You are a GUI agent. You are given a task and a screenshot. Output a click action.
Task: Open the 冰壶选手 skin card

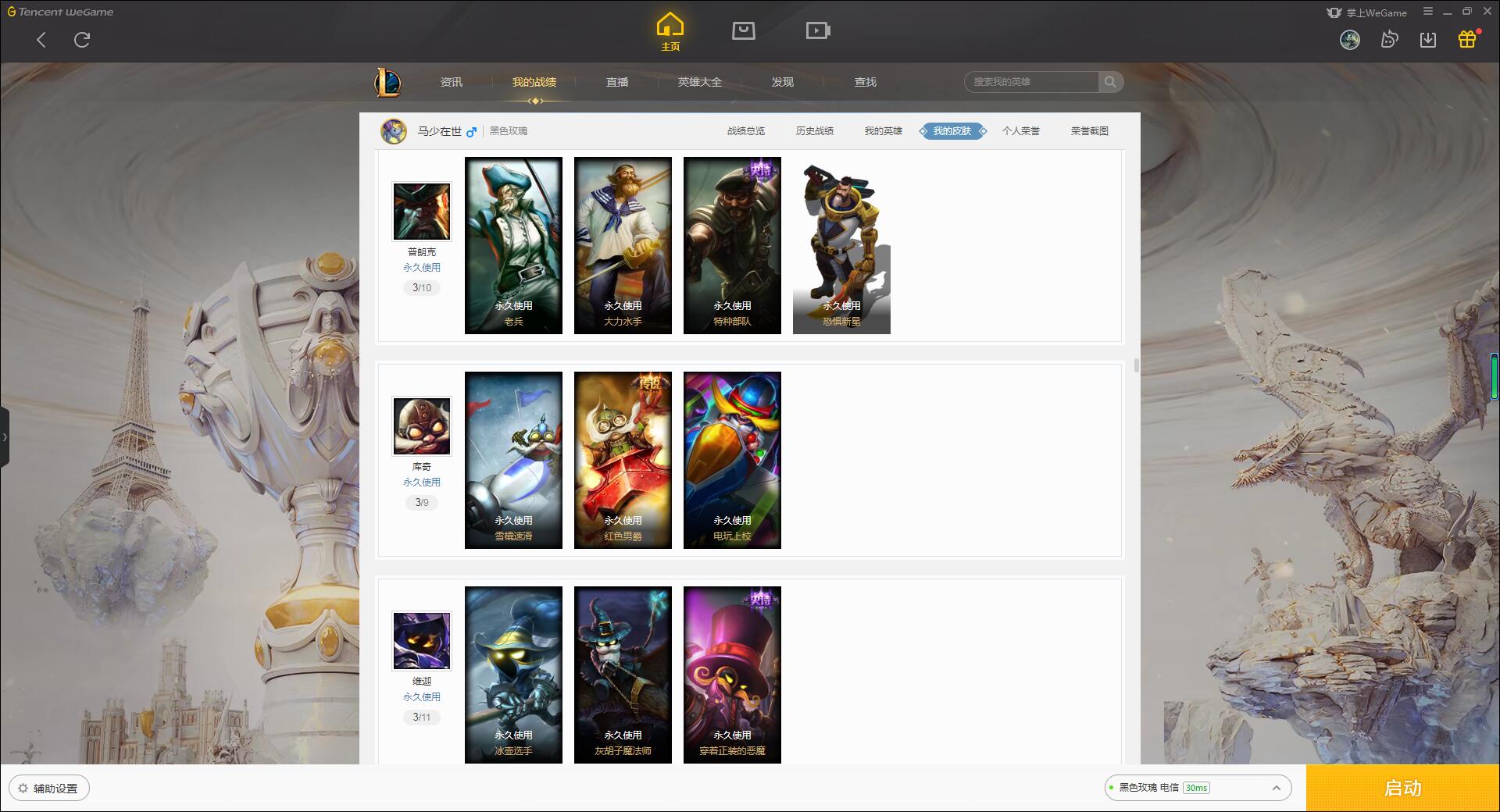[513, 675]
